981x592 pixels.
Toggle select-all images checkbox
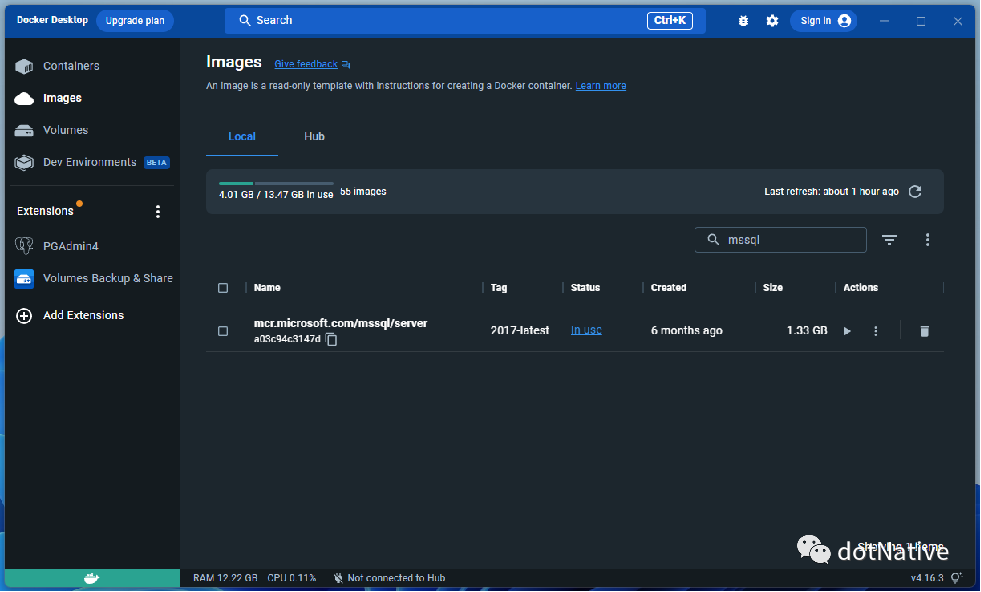[223, 288]
